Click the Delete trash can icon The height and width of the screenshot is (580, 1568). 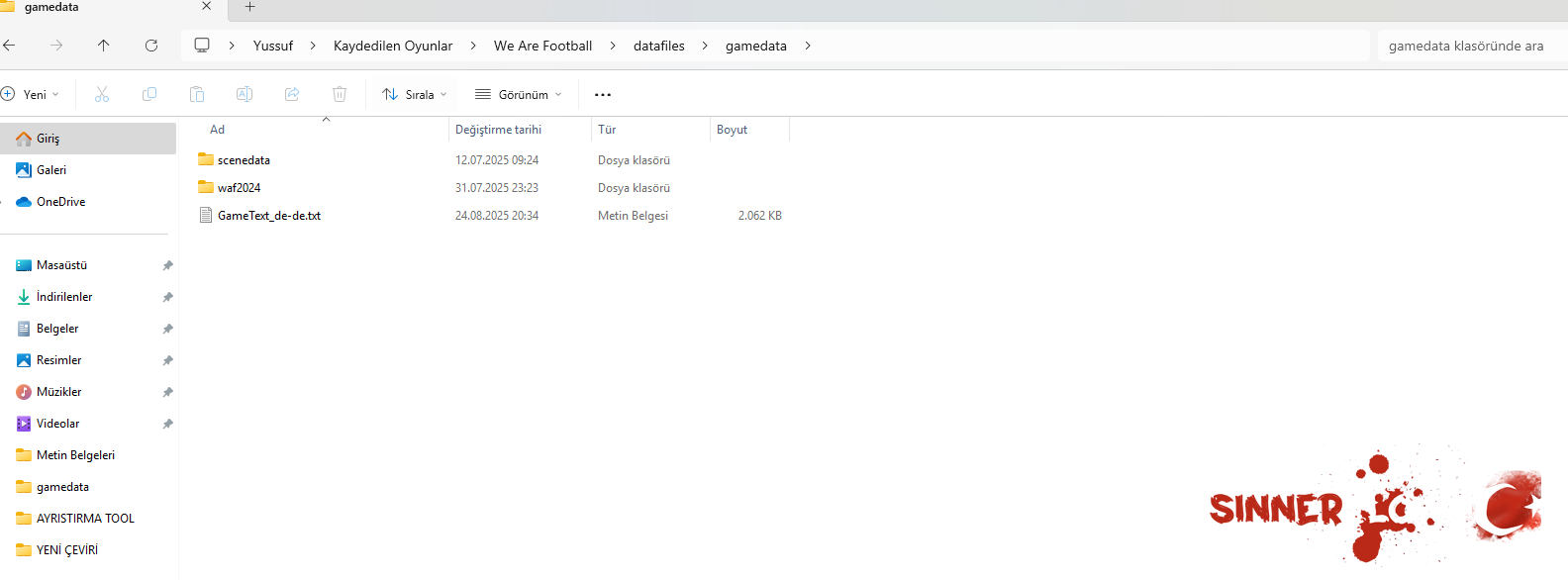point(340,94)
